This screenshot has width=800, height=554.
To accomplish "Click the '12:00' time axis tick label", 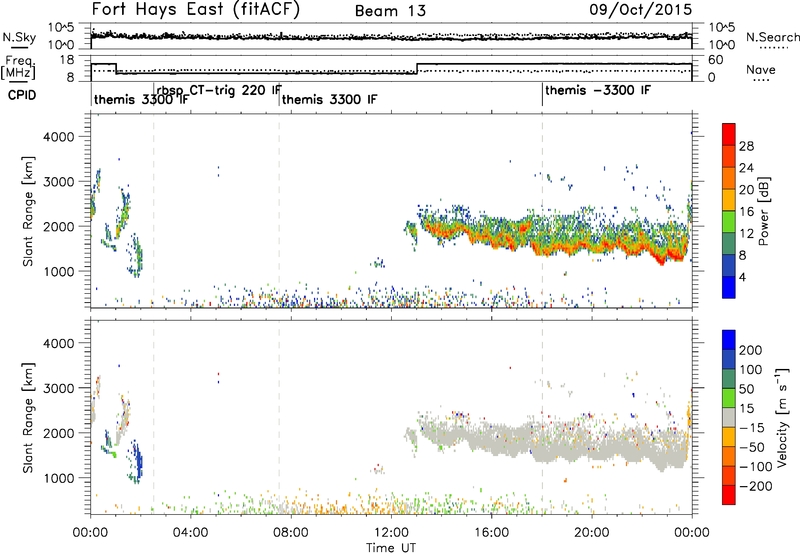I will tap(391, 532).
